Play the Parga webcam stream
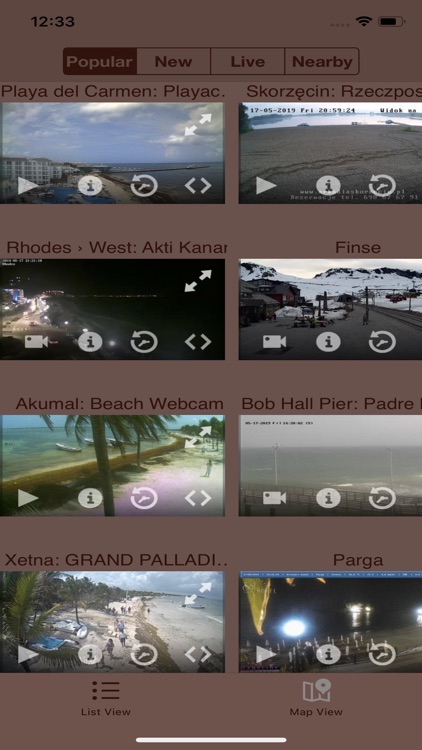The height and width of the screenshot is (750, 422). pos(266,654)
